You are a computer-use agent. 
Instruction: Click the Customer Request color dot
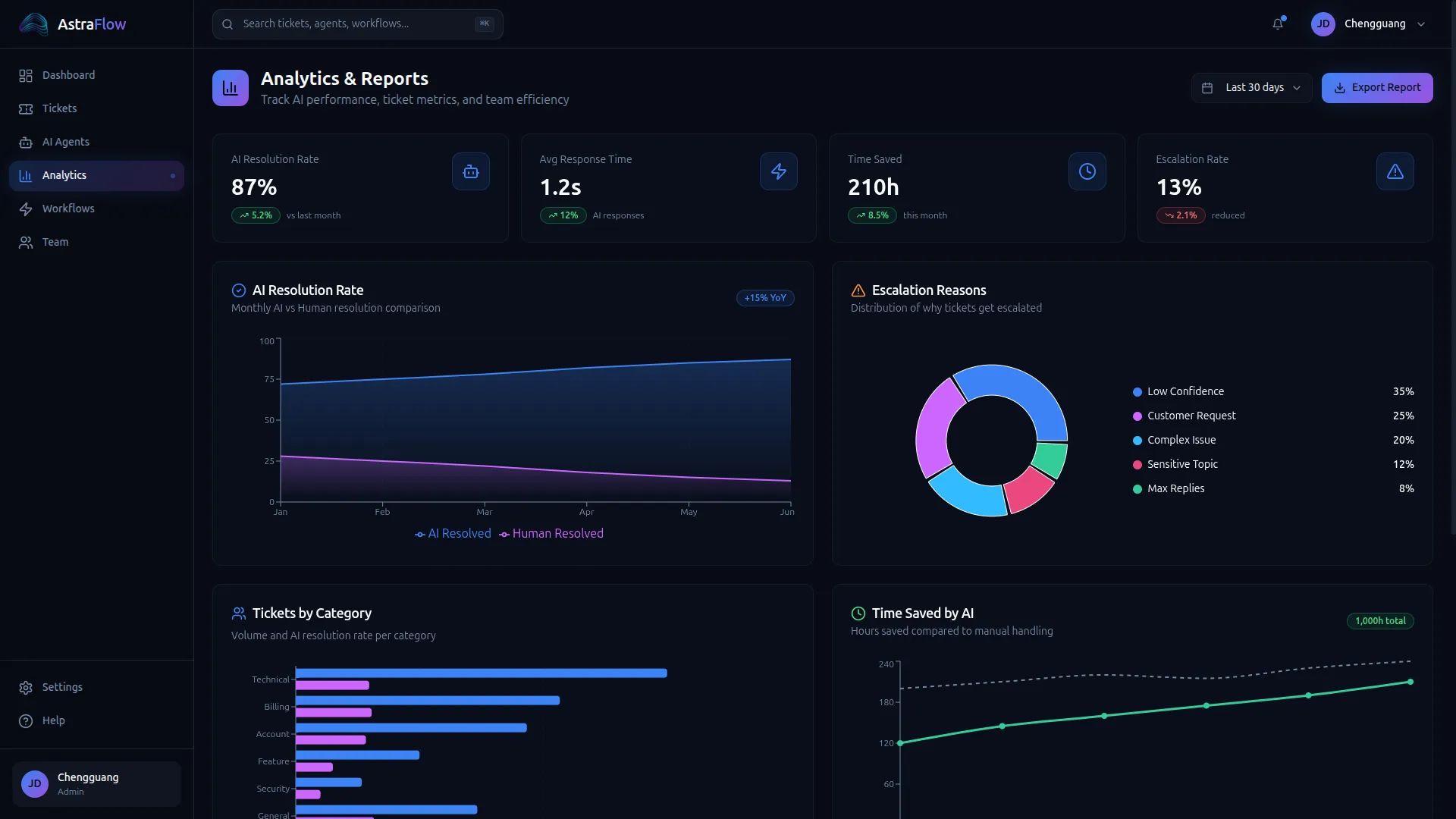[1137, 416]
